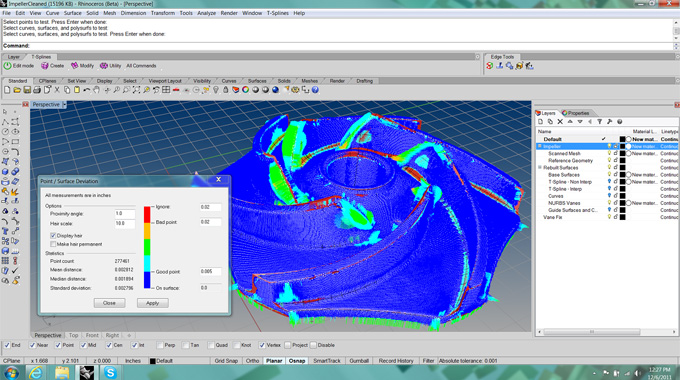
Task: Collapse the Rebuilt Surfaces layer tree node
Action: pos(540,167)
